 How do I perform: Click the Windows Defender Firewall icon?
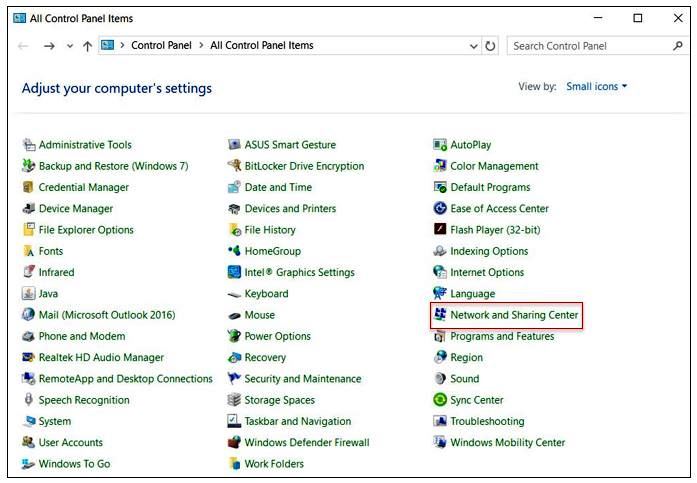(234, 442)
